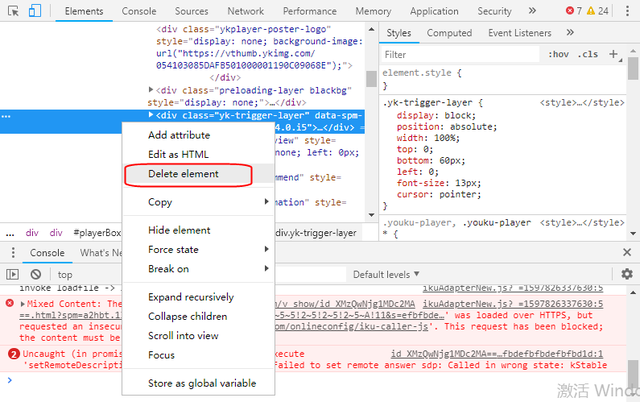Clear the console with the block icon
The height and width of the screenshot is (402, 640).
[x=36, y=274]
